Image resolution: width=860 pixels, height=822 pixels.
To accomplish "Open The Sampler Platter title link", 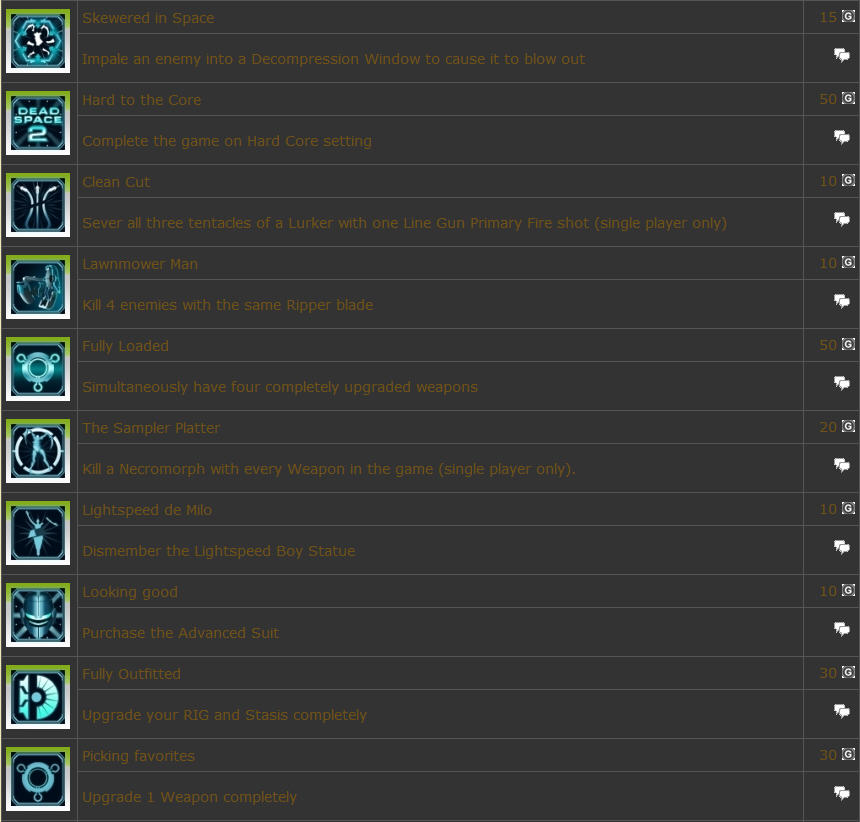I will coord(151,428).
